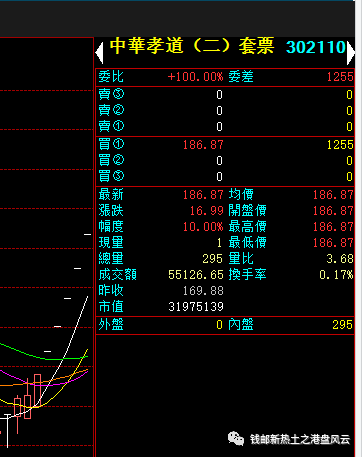Click the right arrow next to code 302110
This screenshot has height=457, width=362.
tap(350, 53)
